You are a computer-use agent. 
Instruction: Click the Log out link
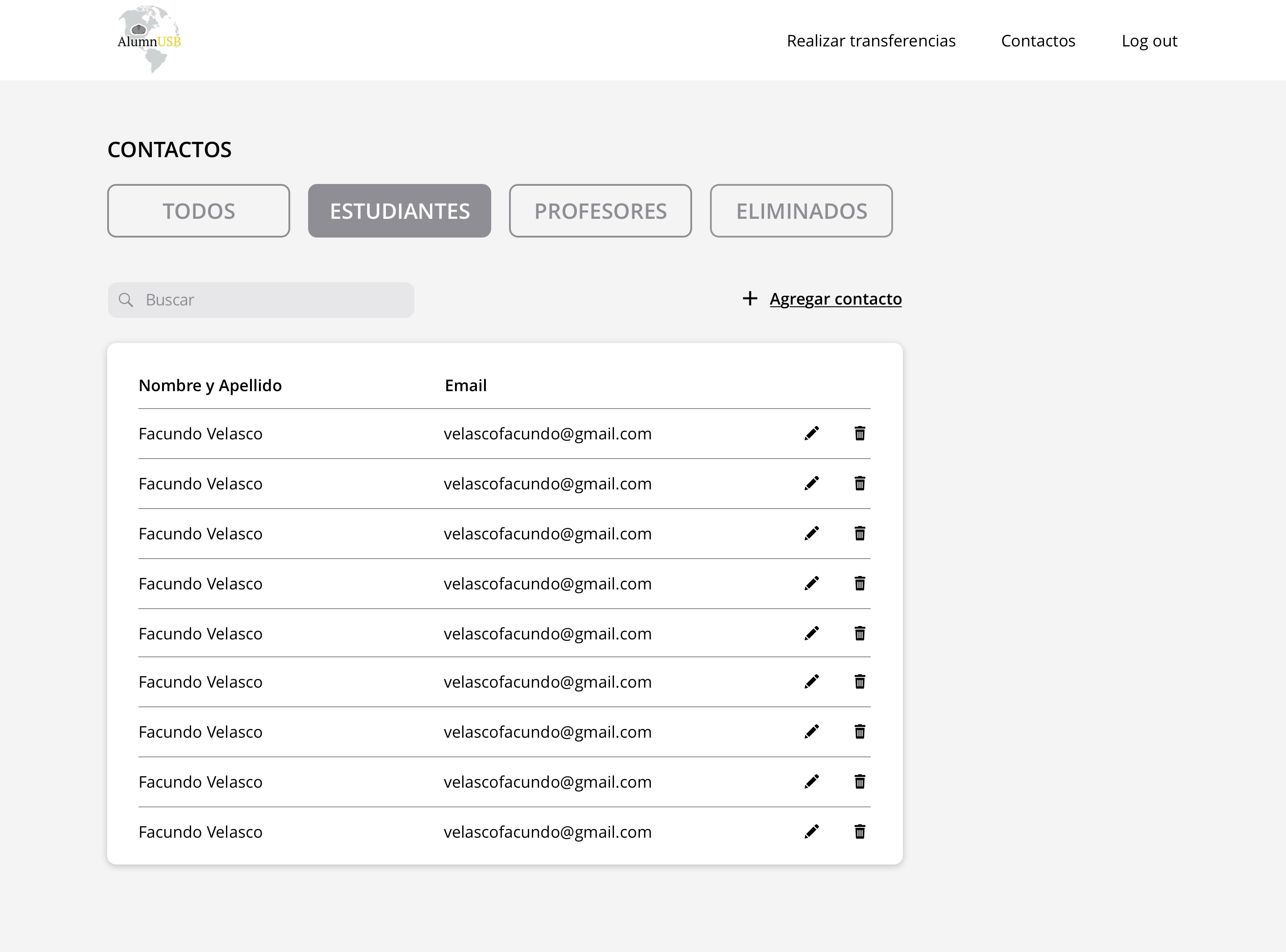(x=1149, y=41)
